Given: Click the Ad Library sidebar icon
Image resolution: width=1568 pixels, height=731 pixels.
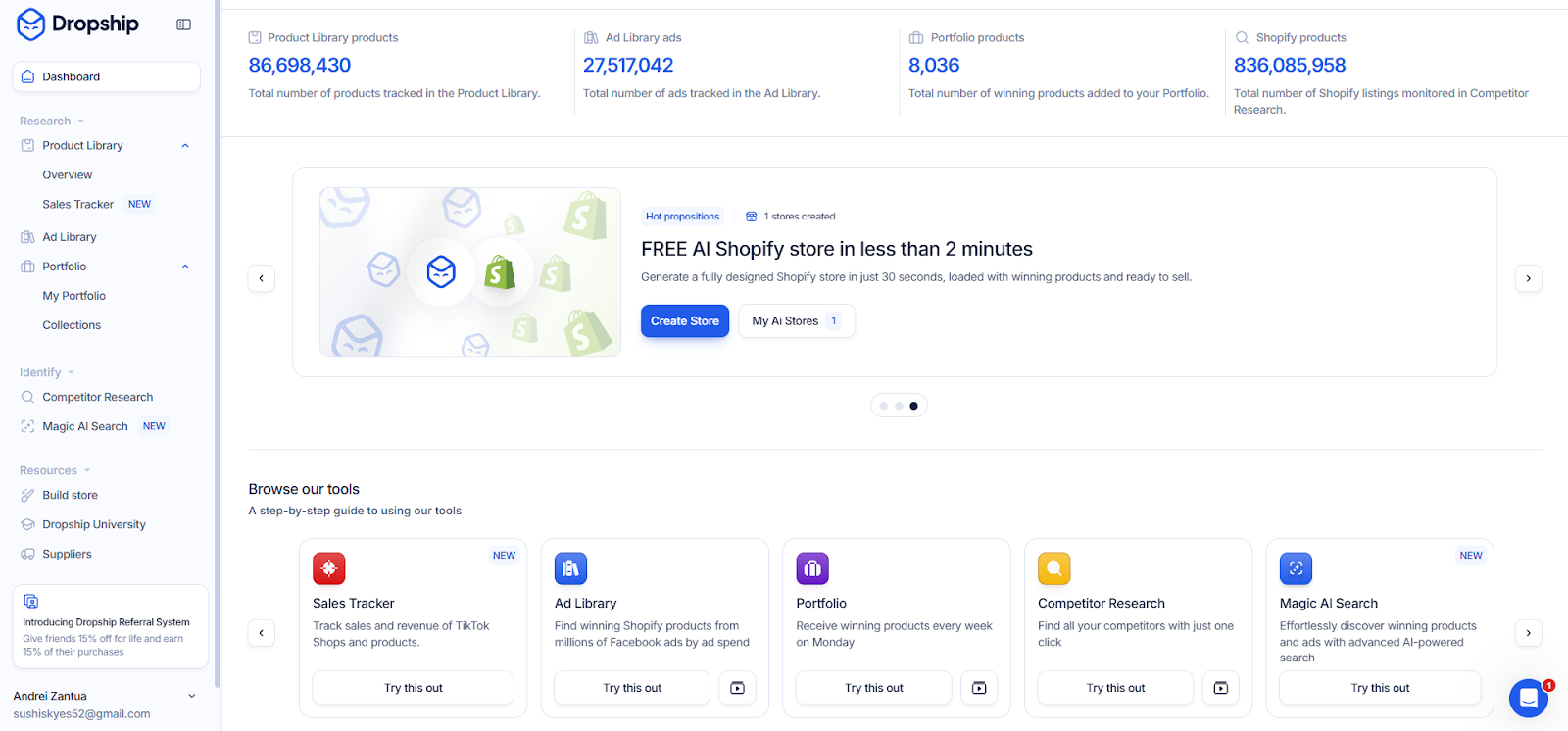Looking at the screenshot, I should point(27,237).
